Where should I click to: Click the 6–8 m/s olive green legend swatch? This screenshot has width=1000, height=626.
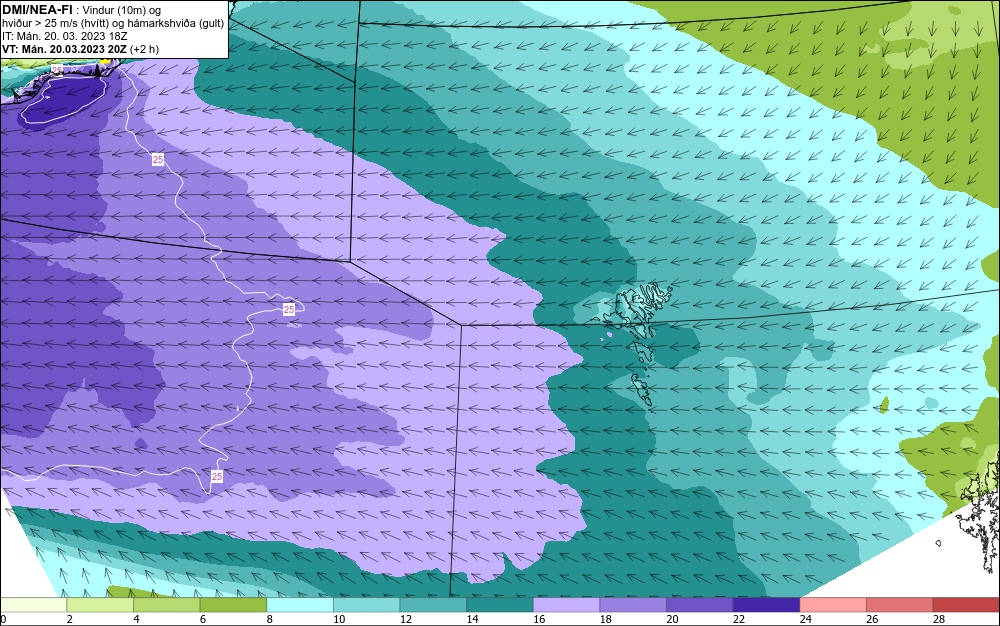(x=233, y=605)
